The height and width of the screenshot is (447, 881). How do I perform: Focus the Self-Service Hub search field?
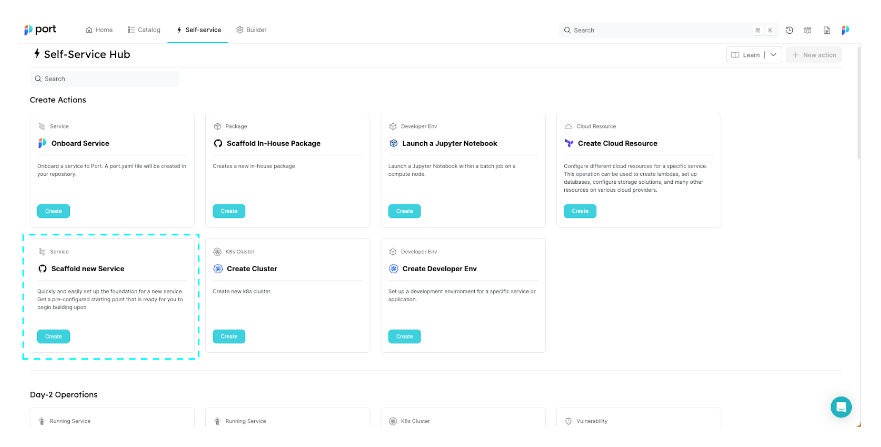pyautogui.click(x=105, y=78)
